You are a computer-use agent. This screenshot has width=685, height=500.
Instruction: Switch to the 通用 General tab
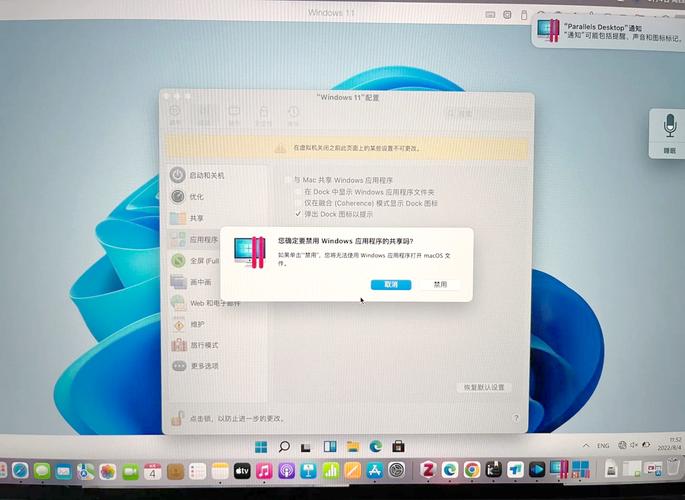[175, 116]
